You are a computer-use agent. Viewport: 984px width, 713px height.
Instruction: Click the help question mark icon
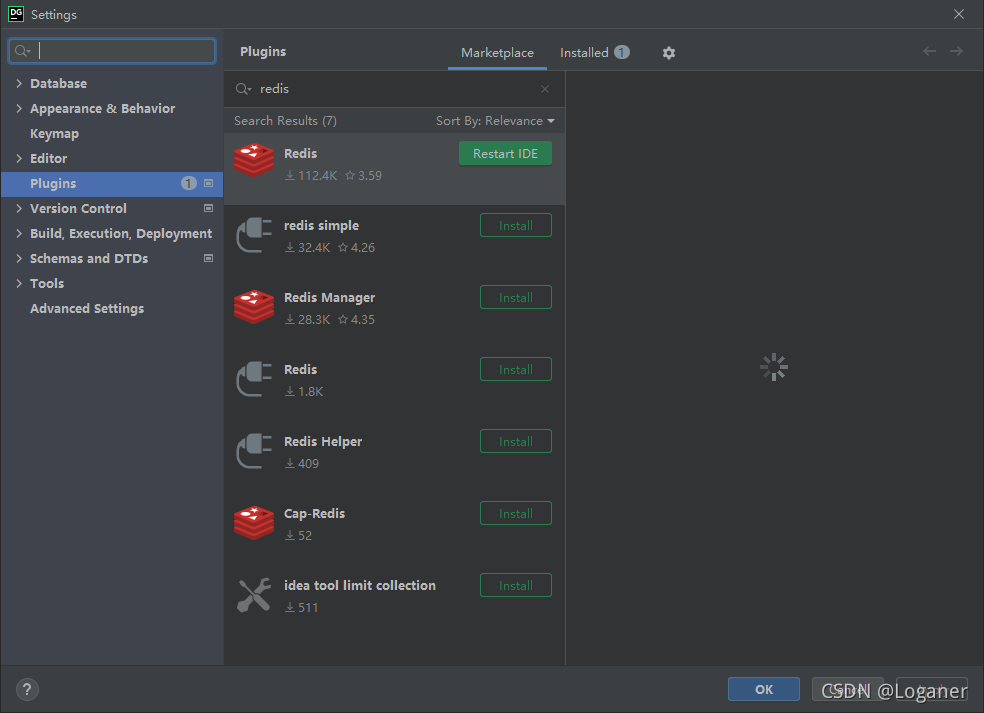pyautogui.click(x=26, y=689)
